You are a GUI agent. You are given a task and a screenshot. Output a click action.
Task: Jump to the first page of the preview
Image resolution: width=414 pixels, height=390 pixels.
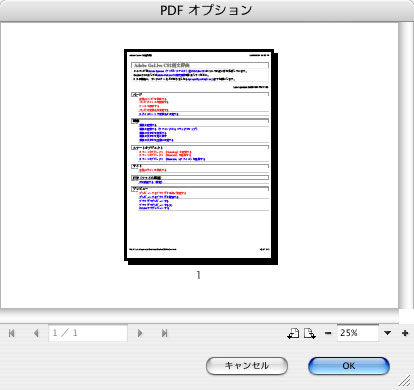tap(12, 333)
